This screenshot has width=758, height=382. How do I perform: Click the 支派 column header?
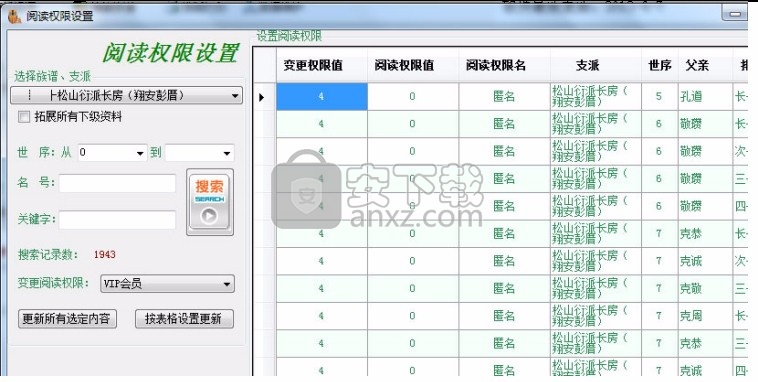click(x=596, y=65)
